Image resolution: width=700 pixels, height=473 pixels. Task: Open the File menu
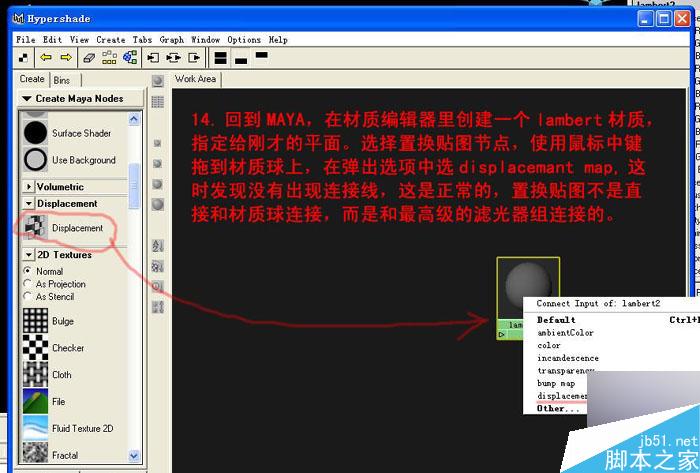click(x=25, y=40)
